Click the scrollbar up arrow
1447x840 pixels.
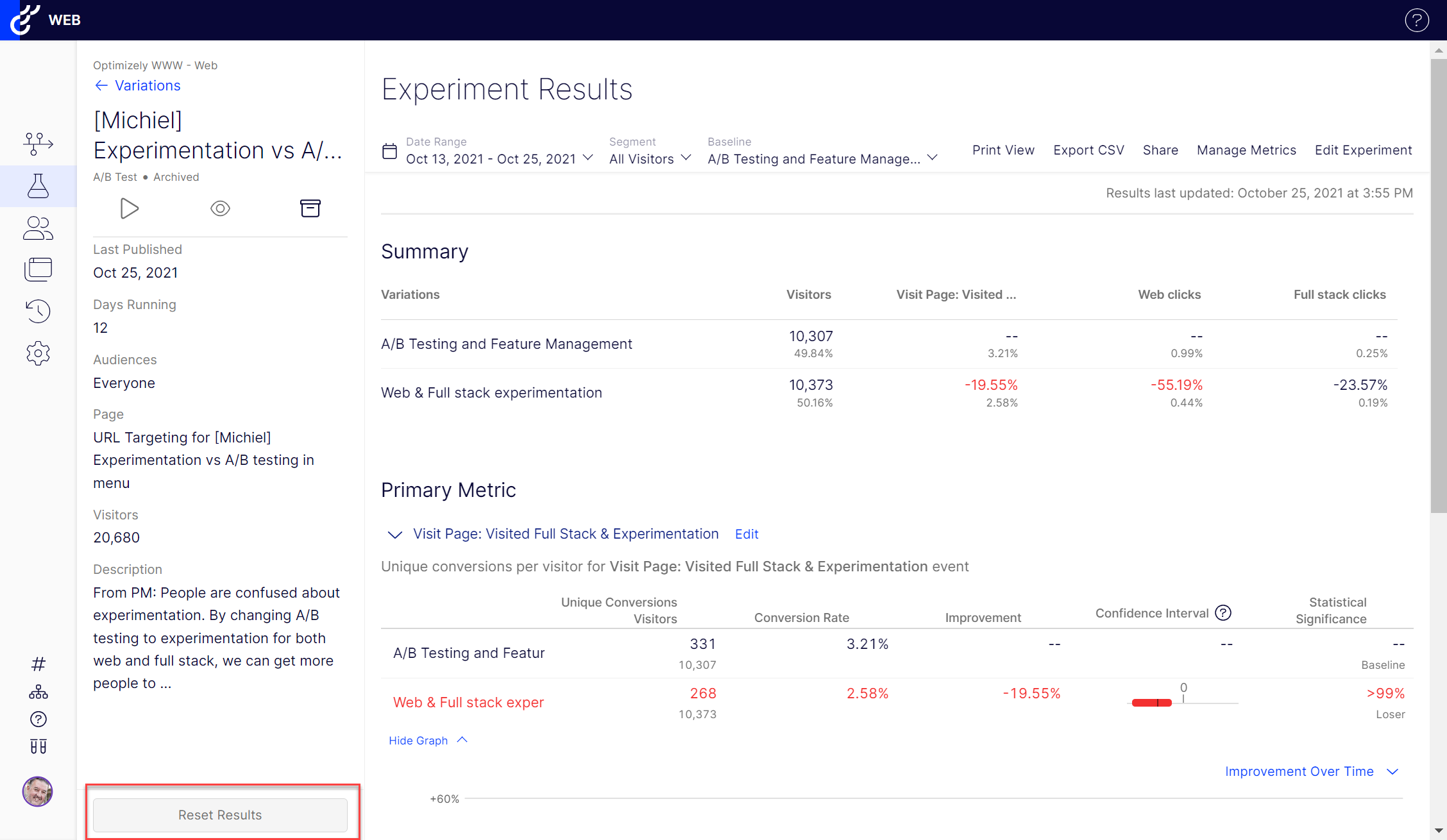click(1439, 50)
